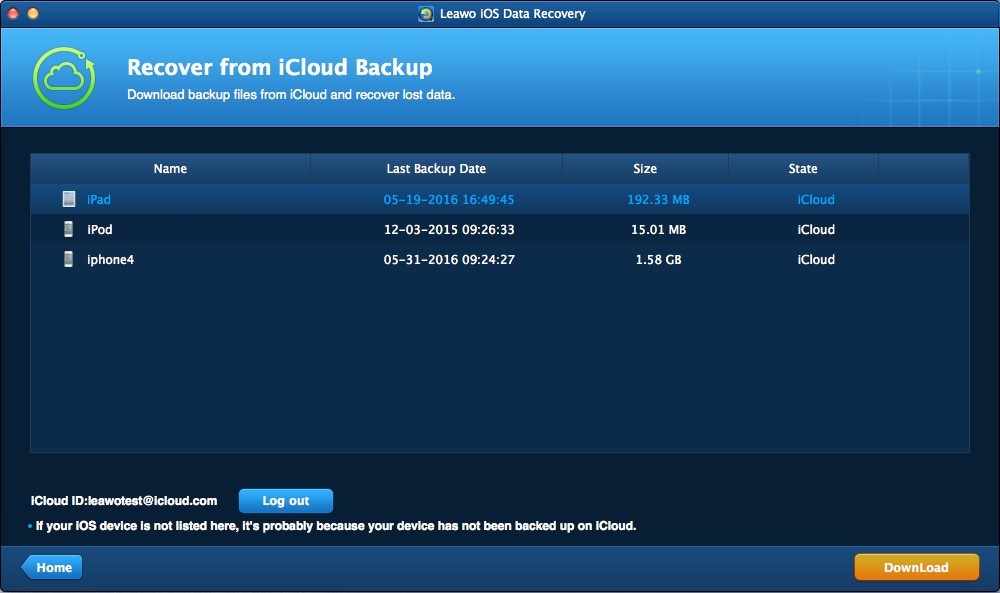Click the 05-19-2016 backup date
1000x593 pixels.
click(x=449, y=199)
